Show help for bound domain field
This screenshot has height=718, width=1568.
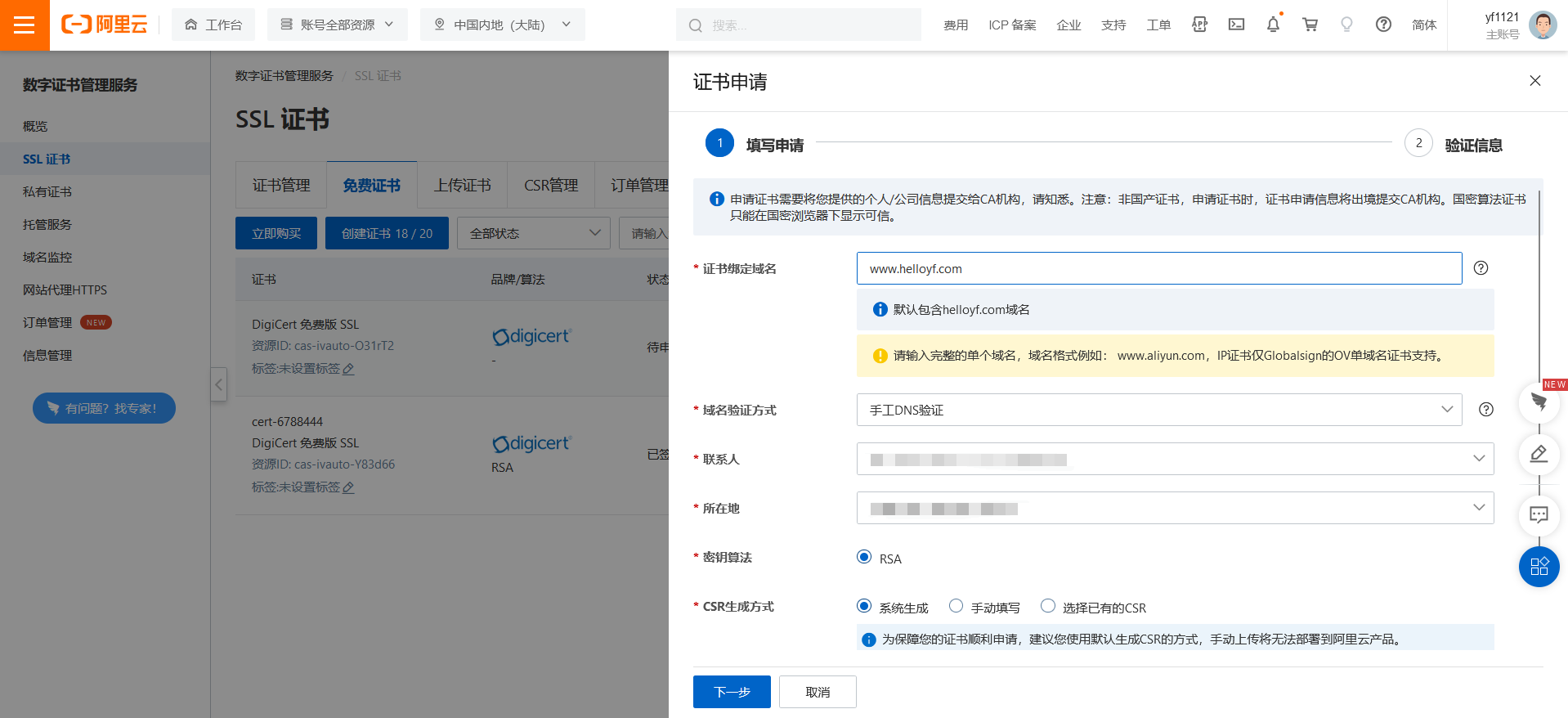pyautogui.click(x=1481, y=268)
